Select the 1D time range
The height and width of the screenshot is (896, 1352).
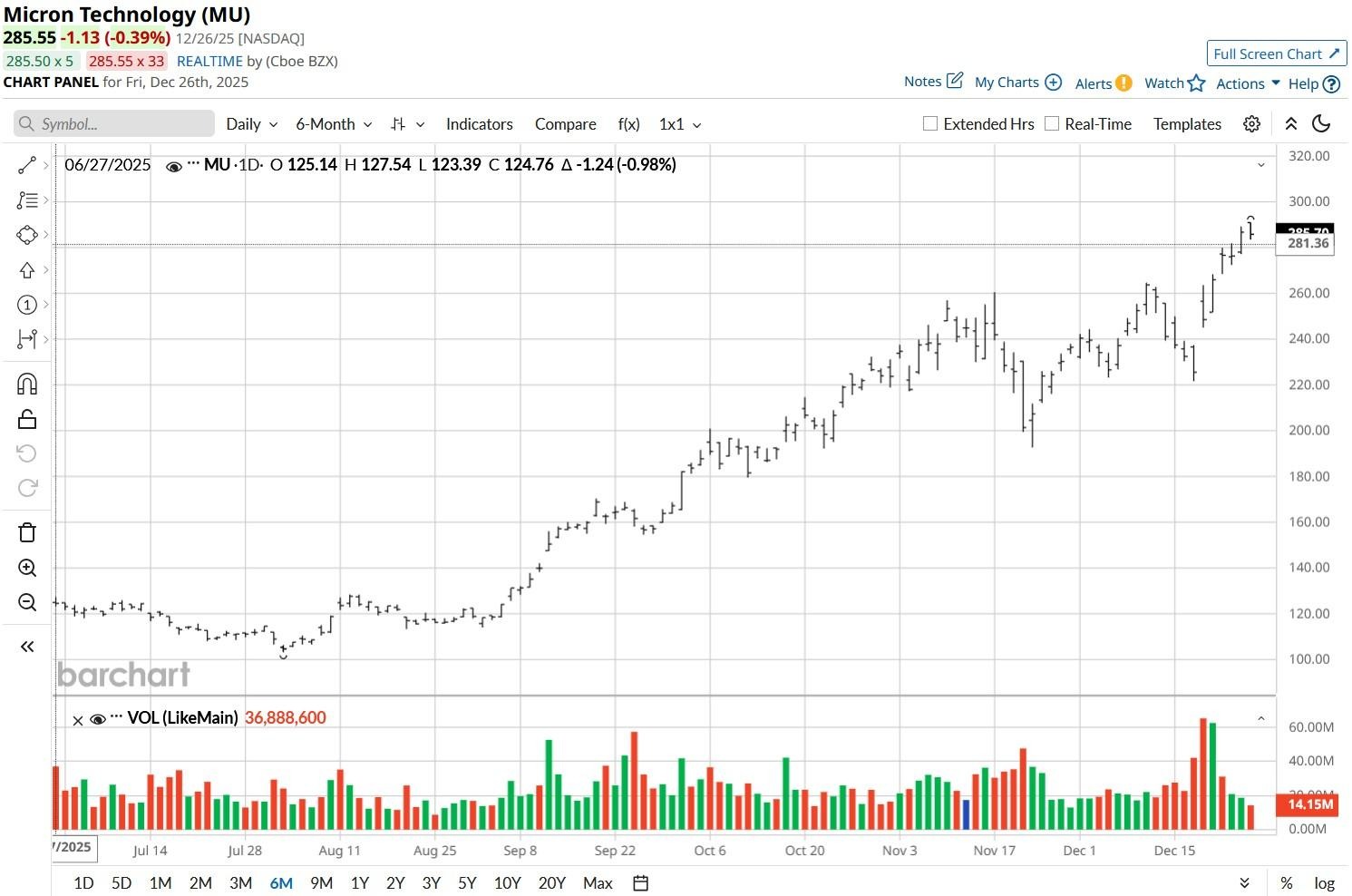(x=83, y=883)
